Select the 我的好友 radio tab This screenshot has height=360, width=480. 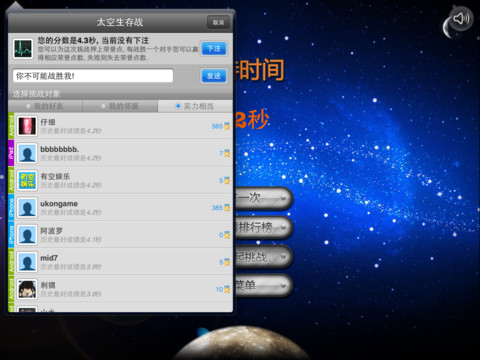(45, 106)
